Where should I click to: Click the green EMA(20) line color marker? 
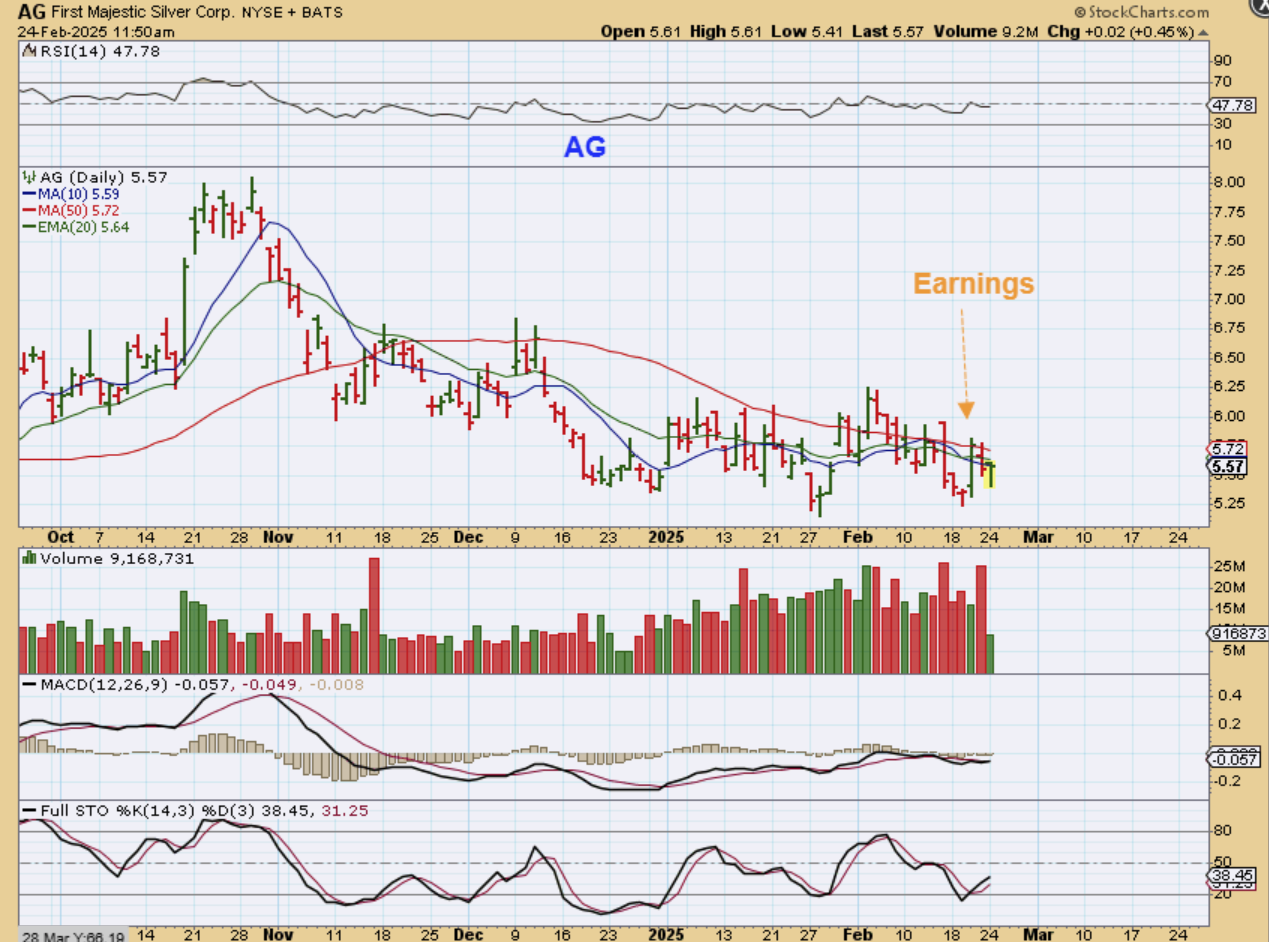pos(28,227)
